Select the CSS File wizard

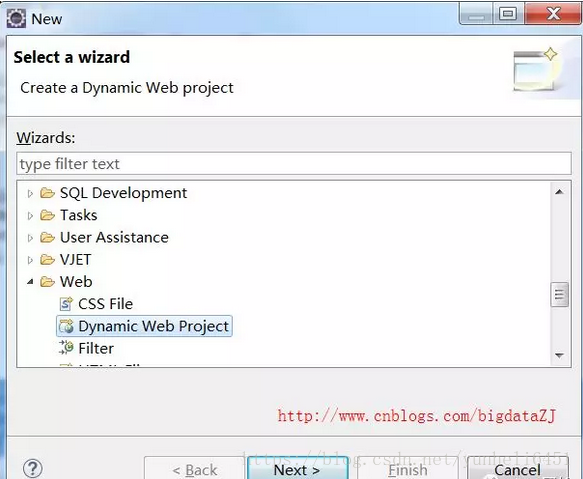pyautogui.click(x=105, y=304)
